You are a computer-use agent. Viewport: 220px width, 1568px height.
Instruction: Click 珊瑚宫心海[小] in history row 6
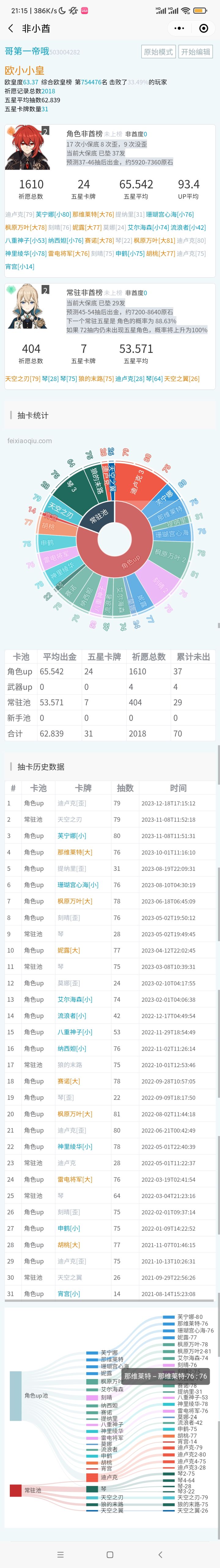78,884
